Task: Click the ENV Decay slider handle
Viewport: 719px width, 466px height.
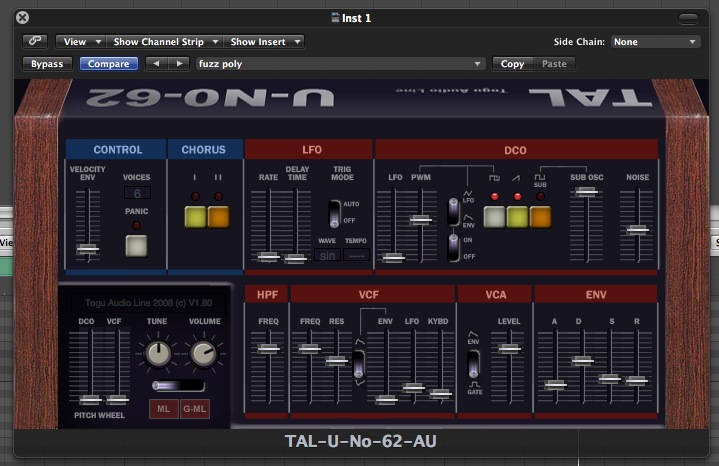Action: [x=583, y=361]
